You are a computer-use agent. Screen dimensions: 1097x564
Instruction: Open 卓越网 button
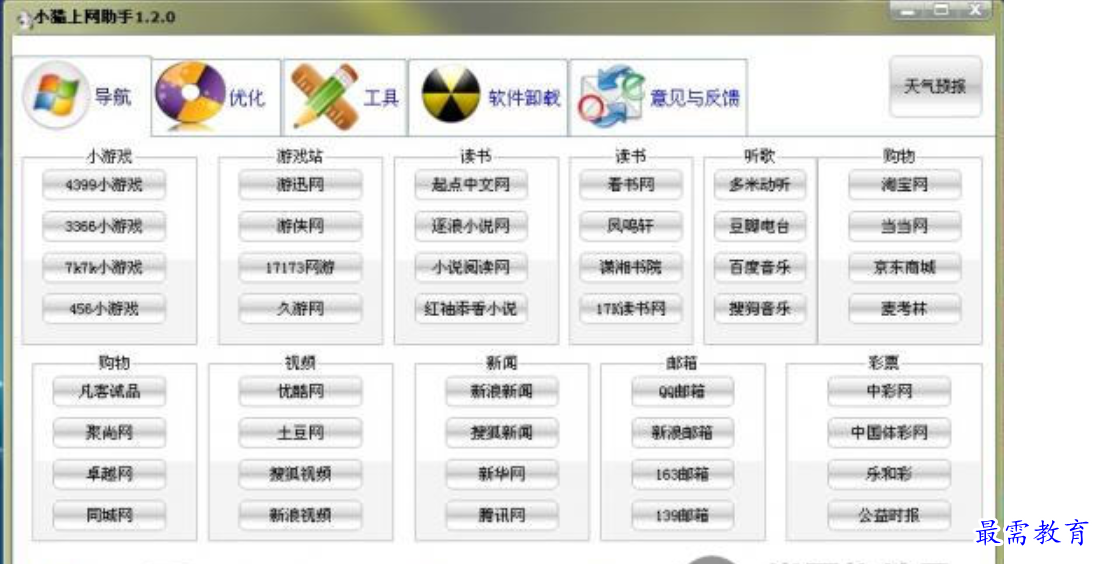click(109, 474)
